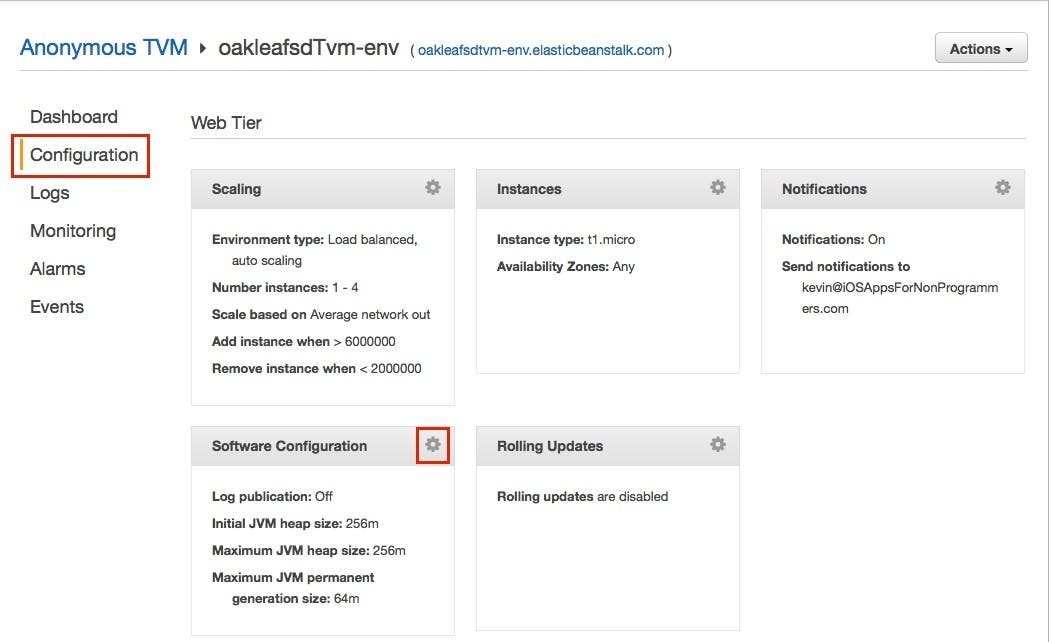Switch to the Monitoring section
This screenshot has height=642, width=1049.
click(x=73, y=231)
